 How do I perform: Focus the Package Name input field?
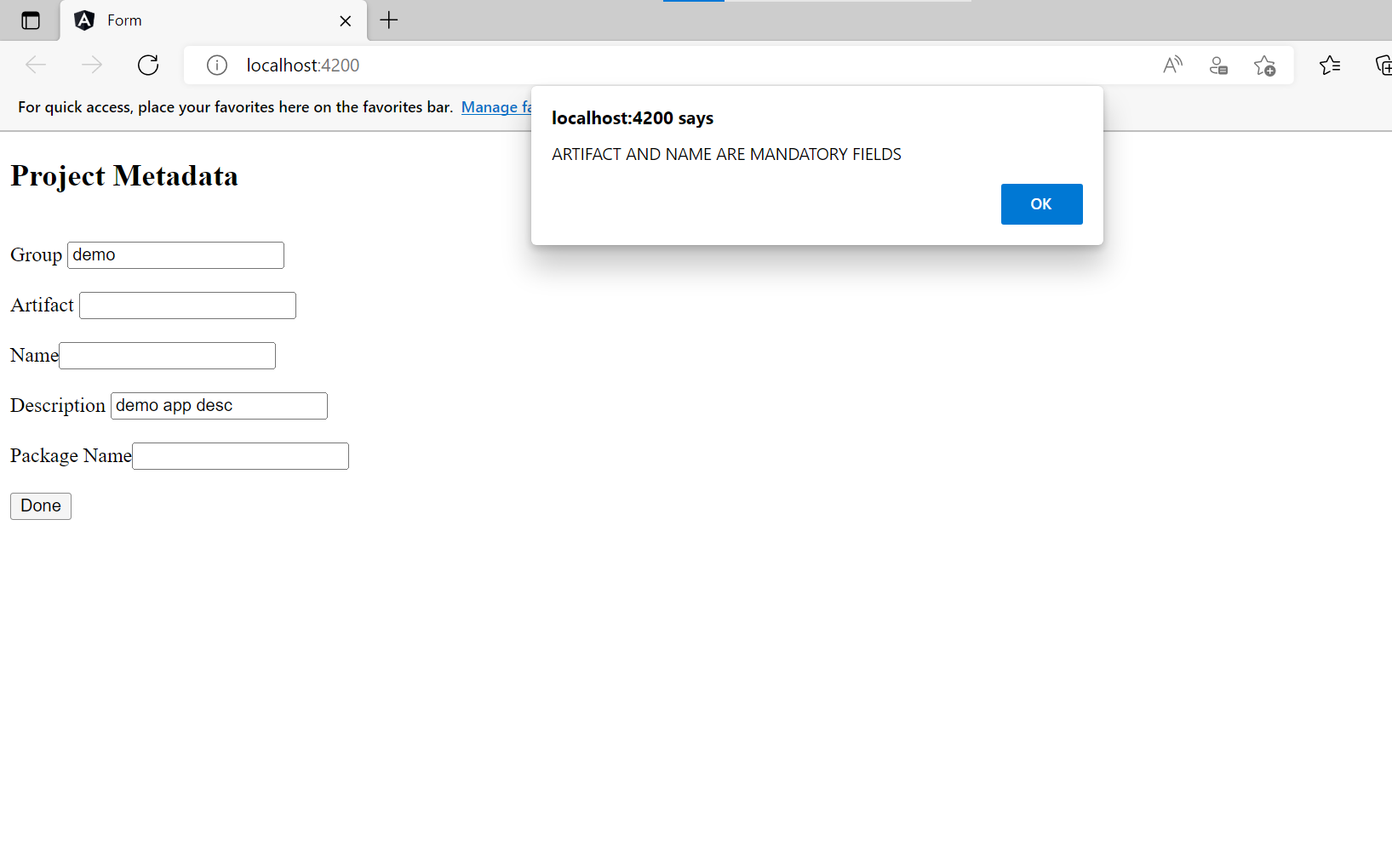pos(240,456)
